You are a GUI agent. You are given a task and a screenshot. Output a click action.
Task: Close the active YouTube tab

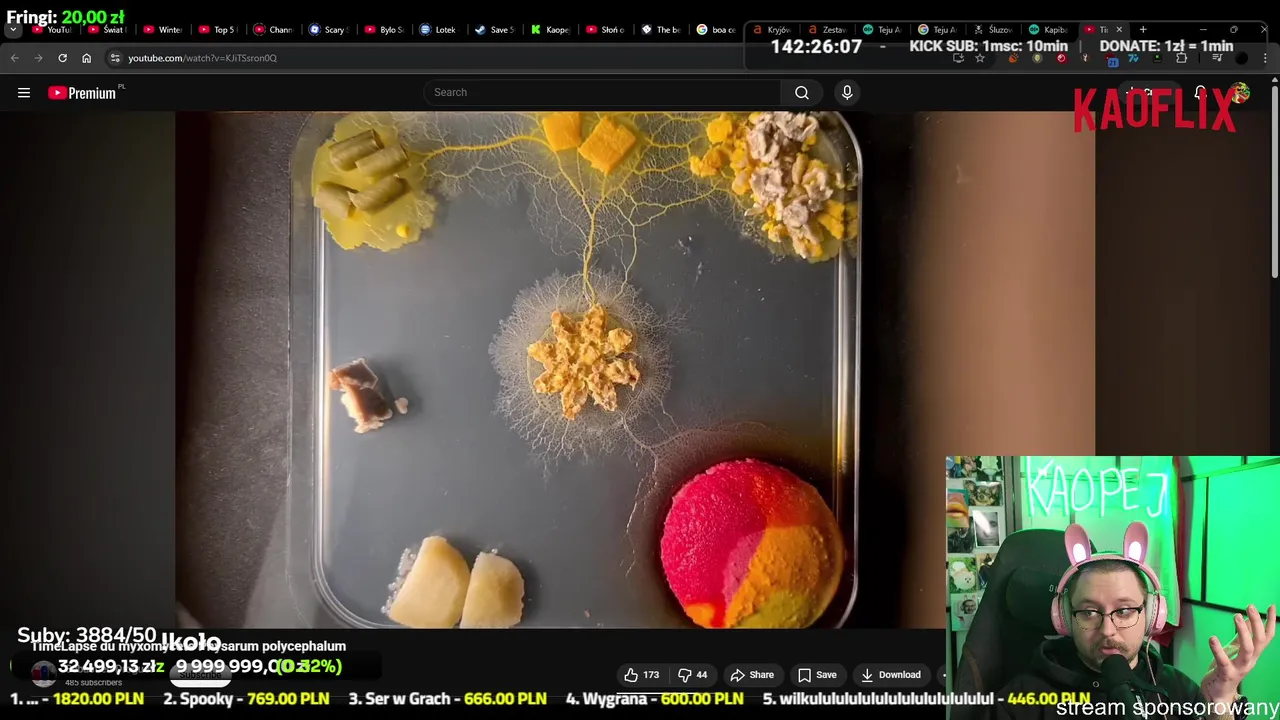(x=1119, y=30)
